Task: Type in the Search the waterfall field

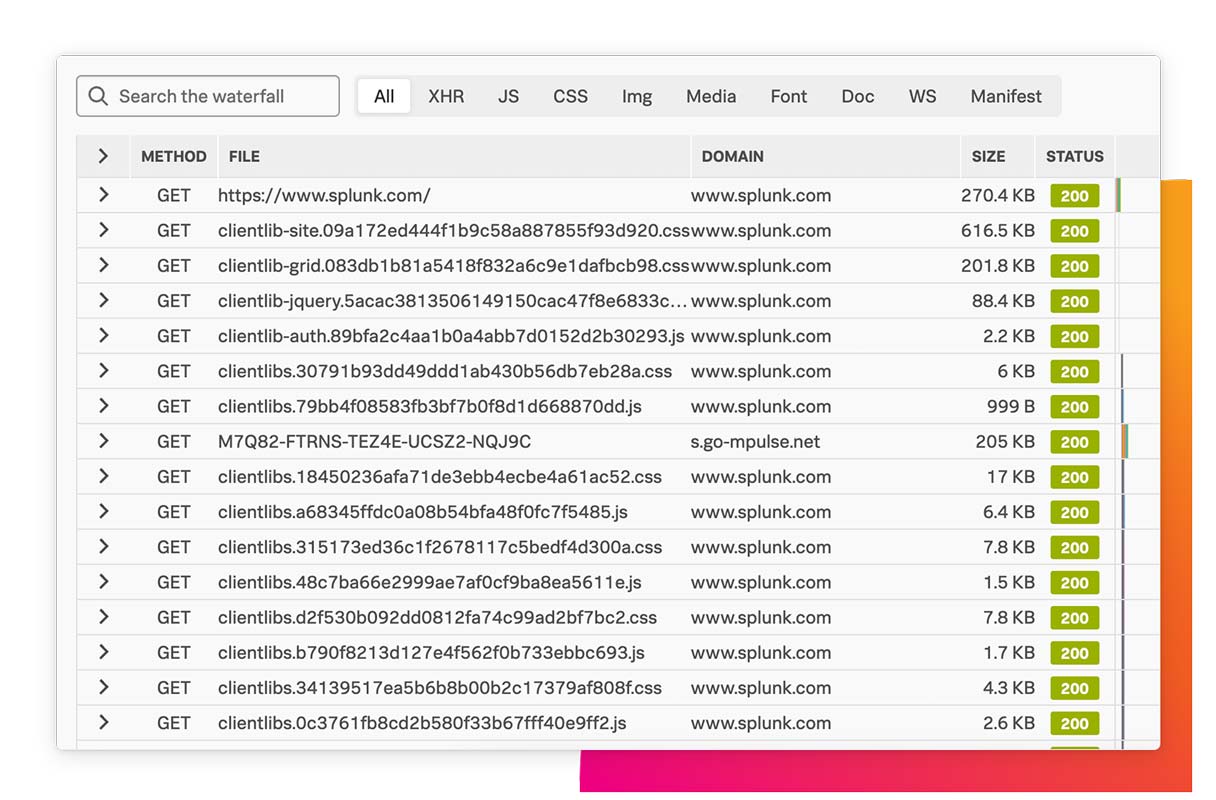Action: [220, 96]
